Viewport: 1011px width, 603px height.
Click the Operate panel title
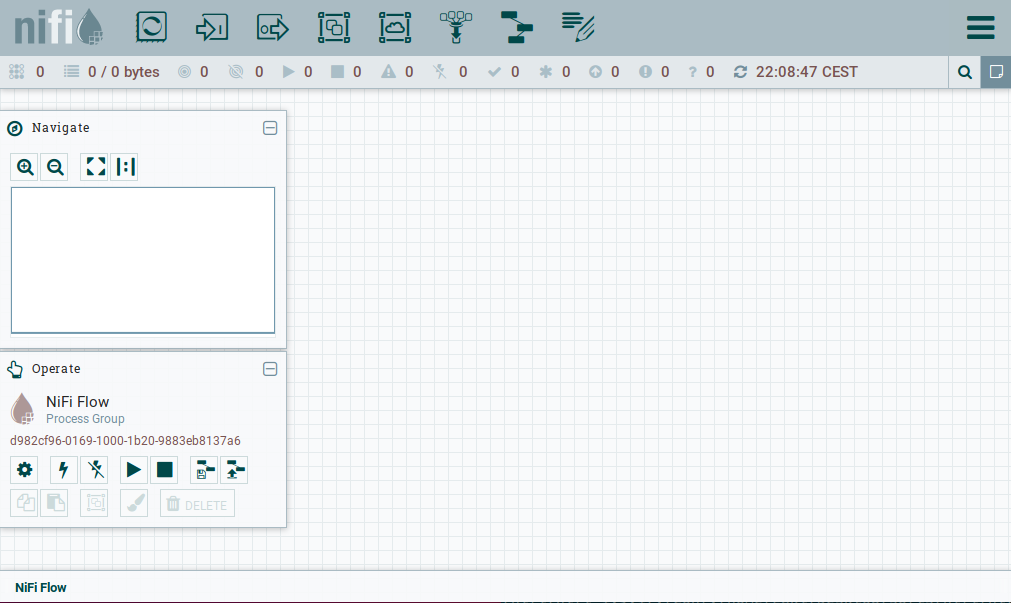coord(56,369)
